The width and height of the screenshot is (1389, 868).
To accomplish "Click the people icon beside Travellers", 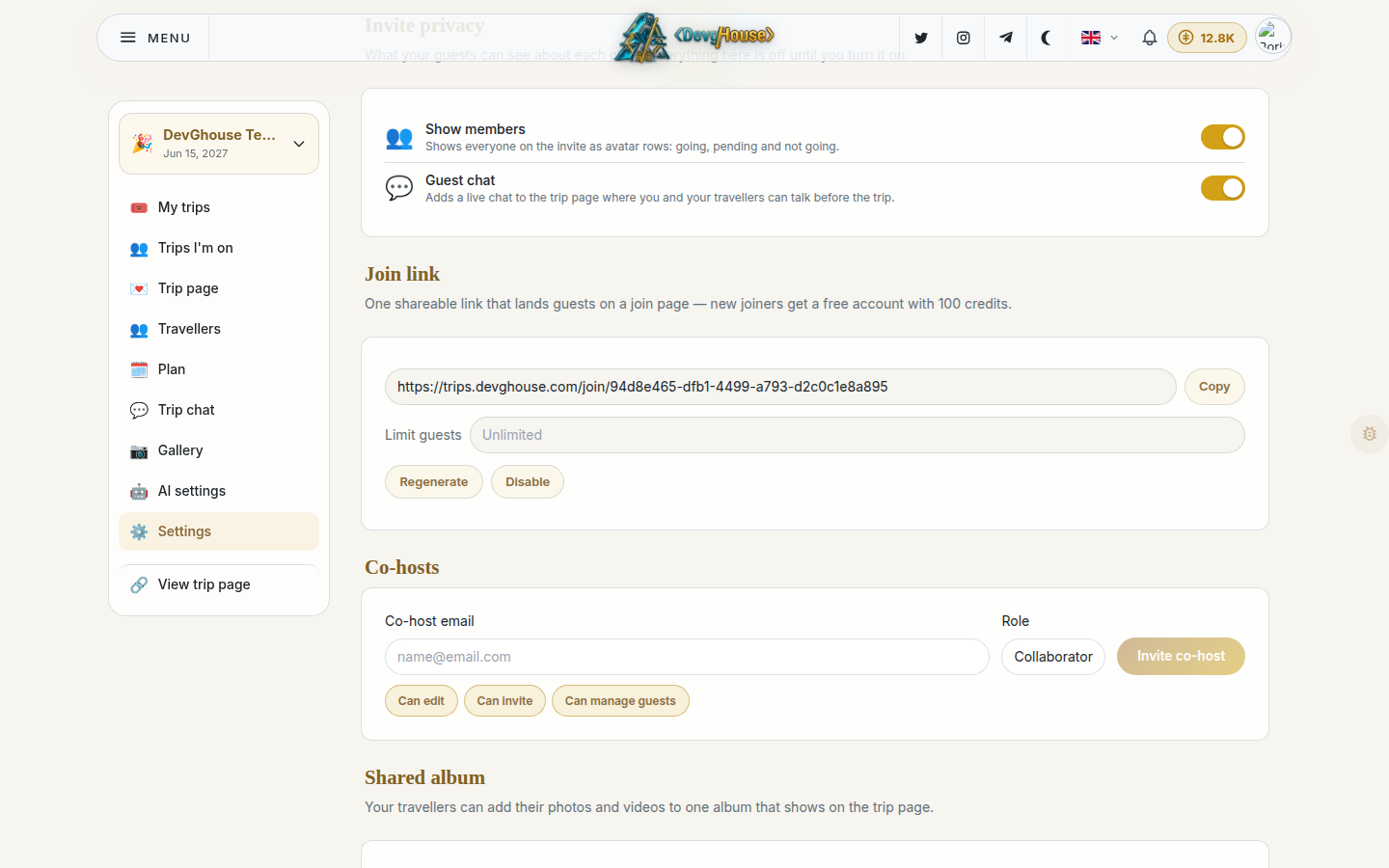I will pos(139,329).
